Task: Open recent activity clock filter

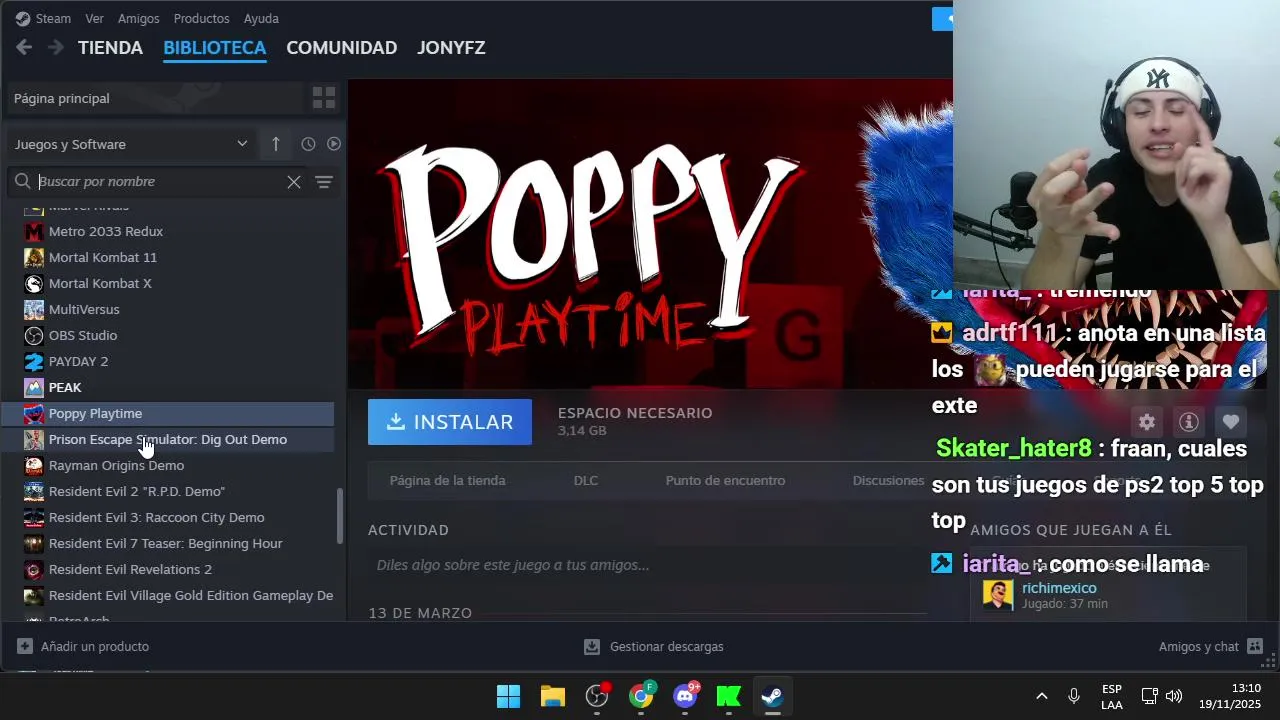Action: [x=308, y=144]
